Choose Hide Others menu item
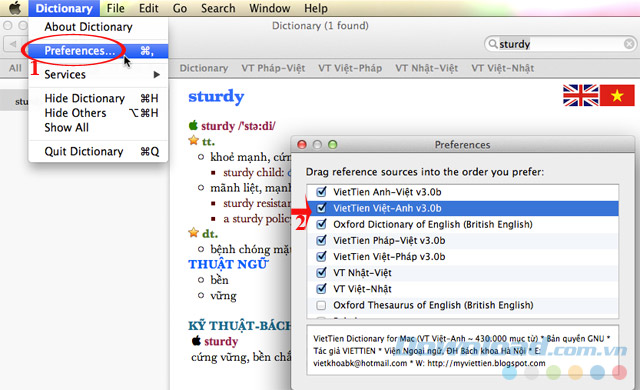 (x=98, y=113)
